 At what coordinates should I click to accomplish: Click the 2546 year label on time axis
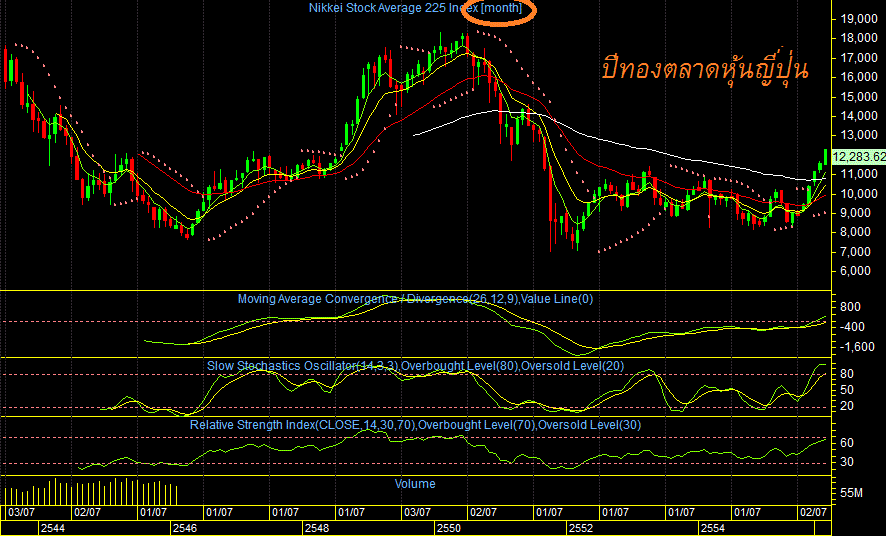coord(185,529)
